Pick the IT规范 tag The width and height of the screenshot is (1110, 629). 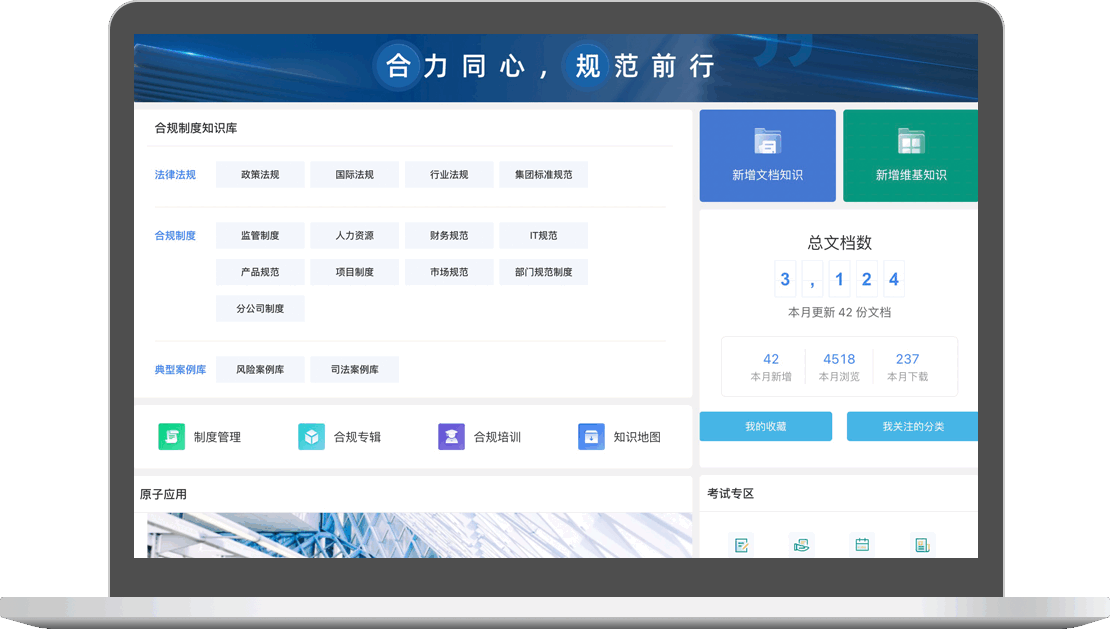click(x=543, y=236)
